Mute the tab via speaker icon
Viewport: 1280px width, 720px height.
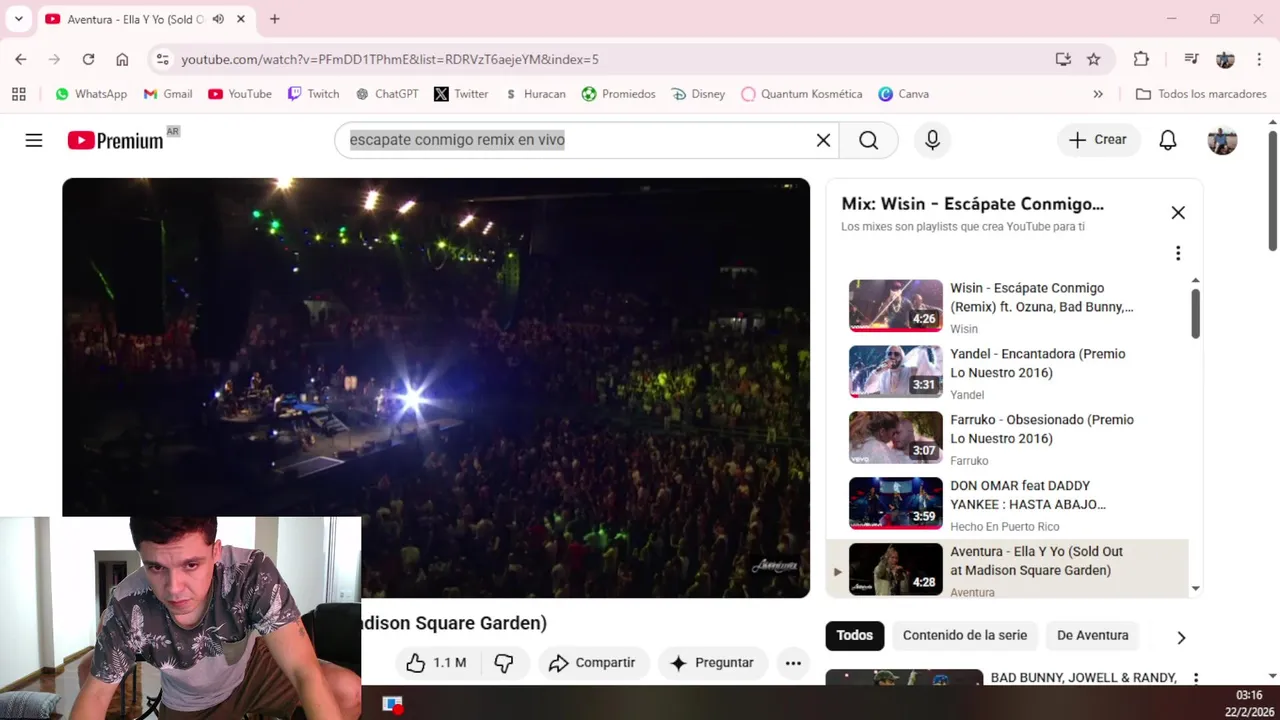[x=218, y=19]
